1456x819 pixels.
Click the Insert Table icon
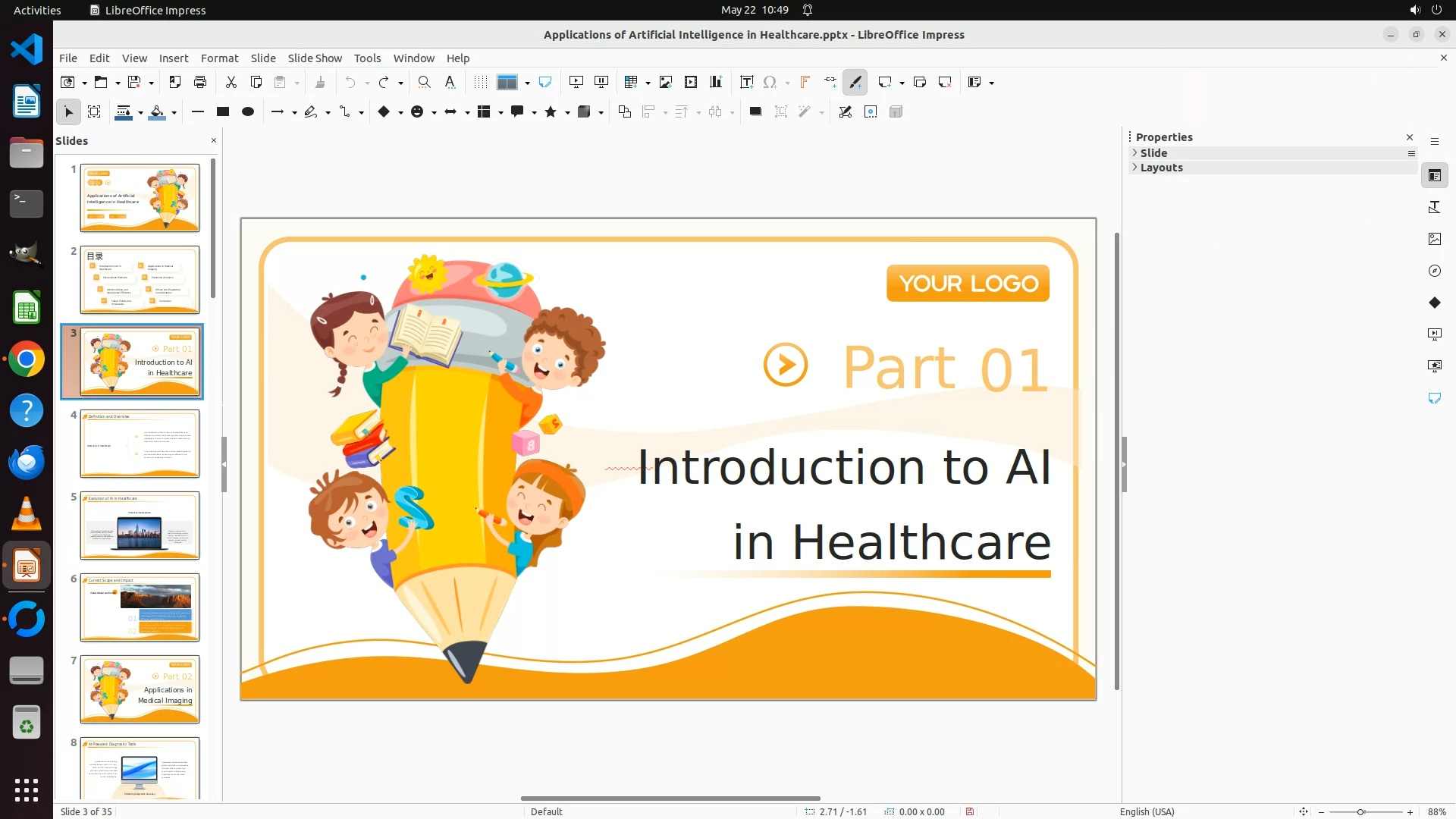pyautogui.click(x=630, y=82)
